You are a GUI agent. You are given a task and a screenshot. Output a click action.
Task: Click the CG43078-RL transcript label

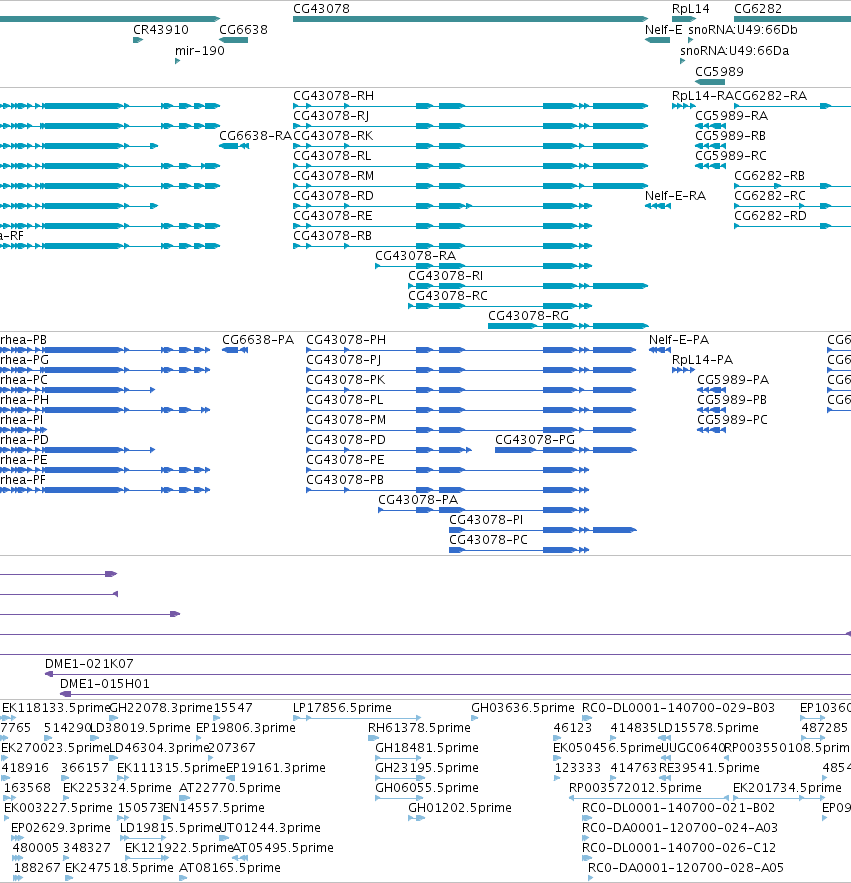[332, 155]
